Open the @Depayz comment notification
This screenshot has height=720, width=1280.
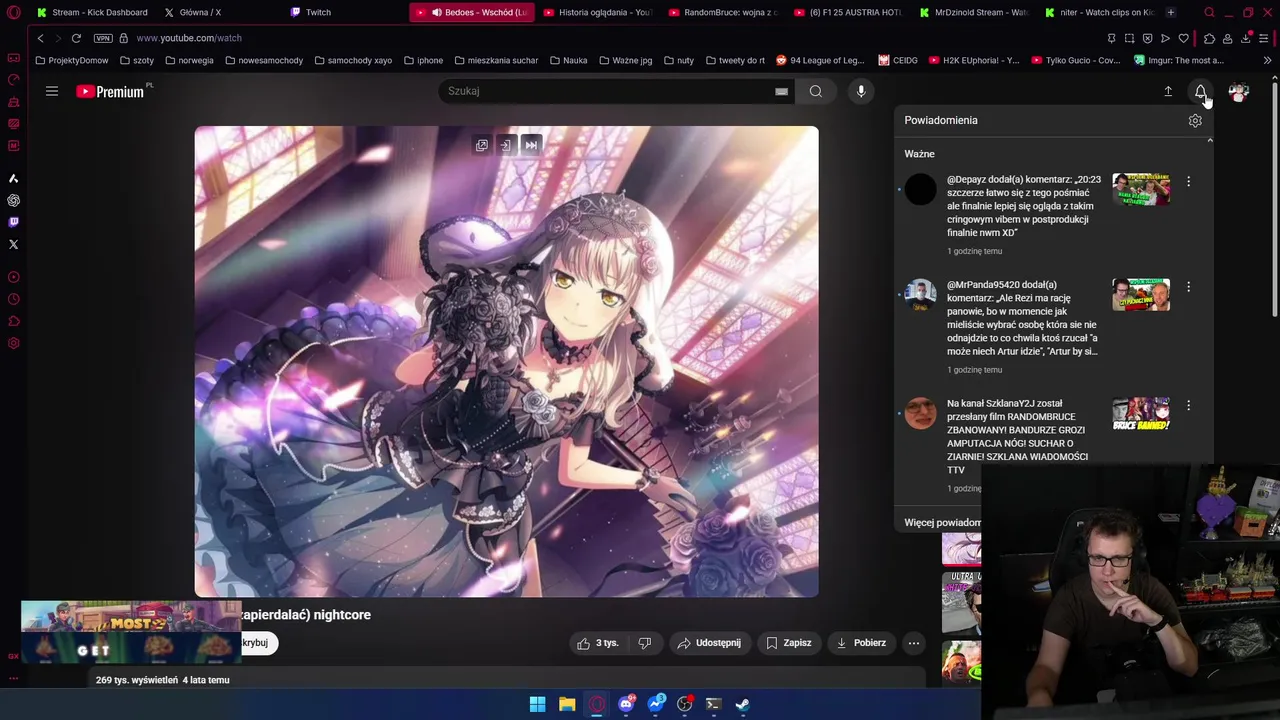[1024, 206]
